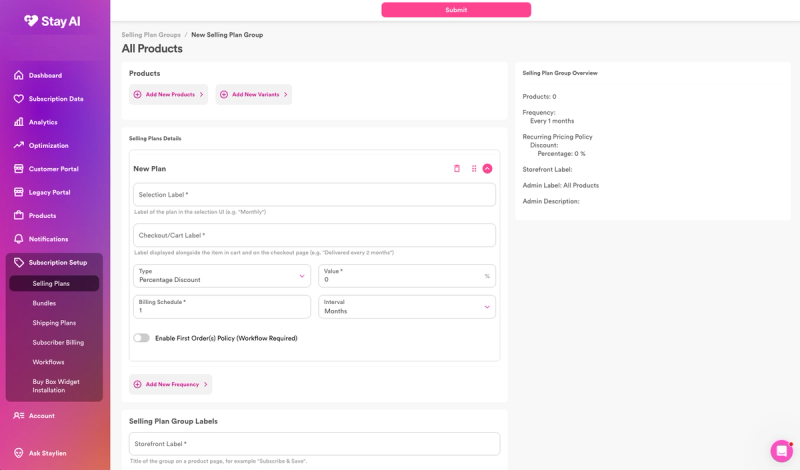The width and height of the screenshot is (800, 470).
Task: Click the Subscription Setup tag icon
Action: coord(18,262)
